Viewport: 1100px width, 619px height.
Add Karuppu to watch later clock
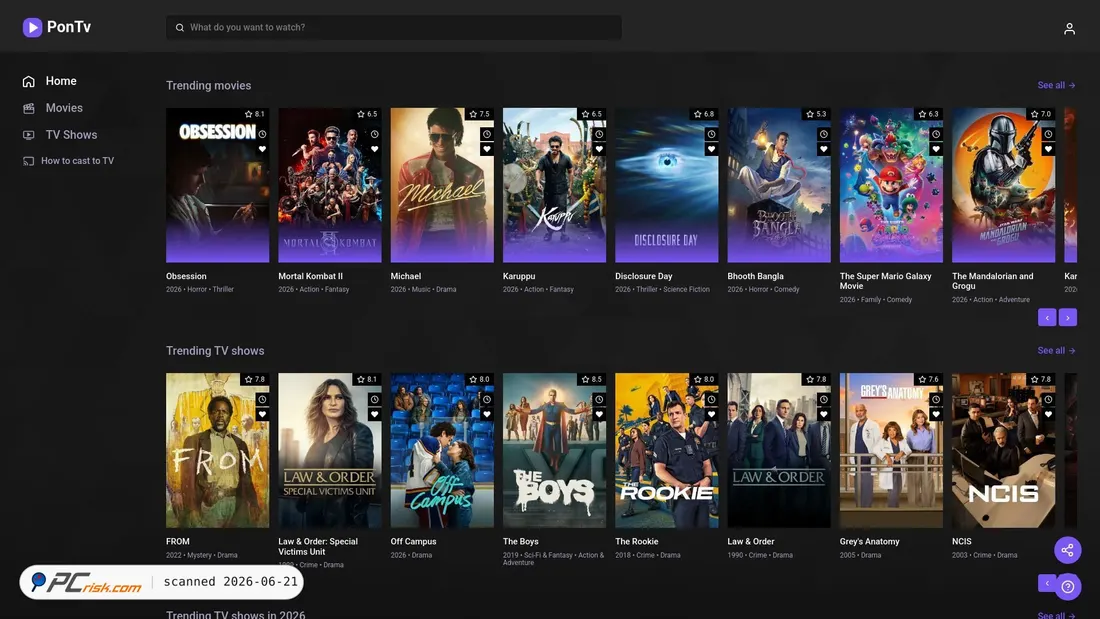[x=599, y=134]
